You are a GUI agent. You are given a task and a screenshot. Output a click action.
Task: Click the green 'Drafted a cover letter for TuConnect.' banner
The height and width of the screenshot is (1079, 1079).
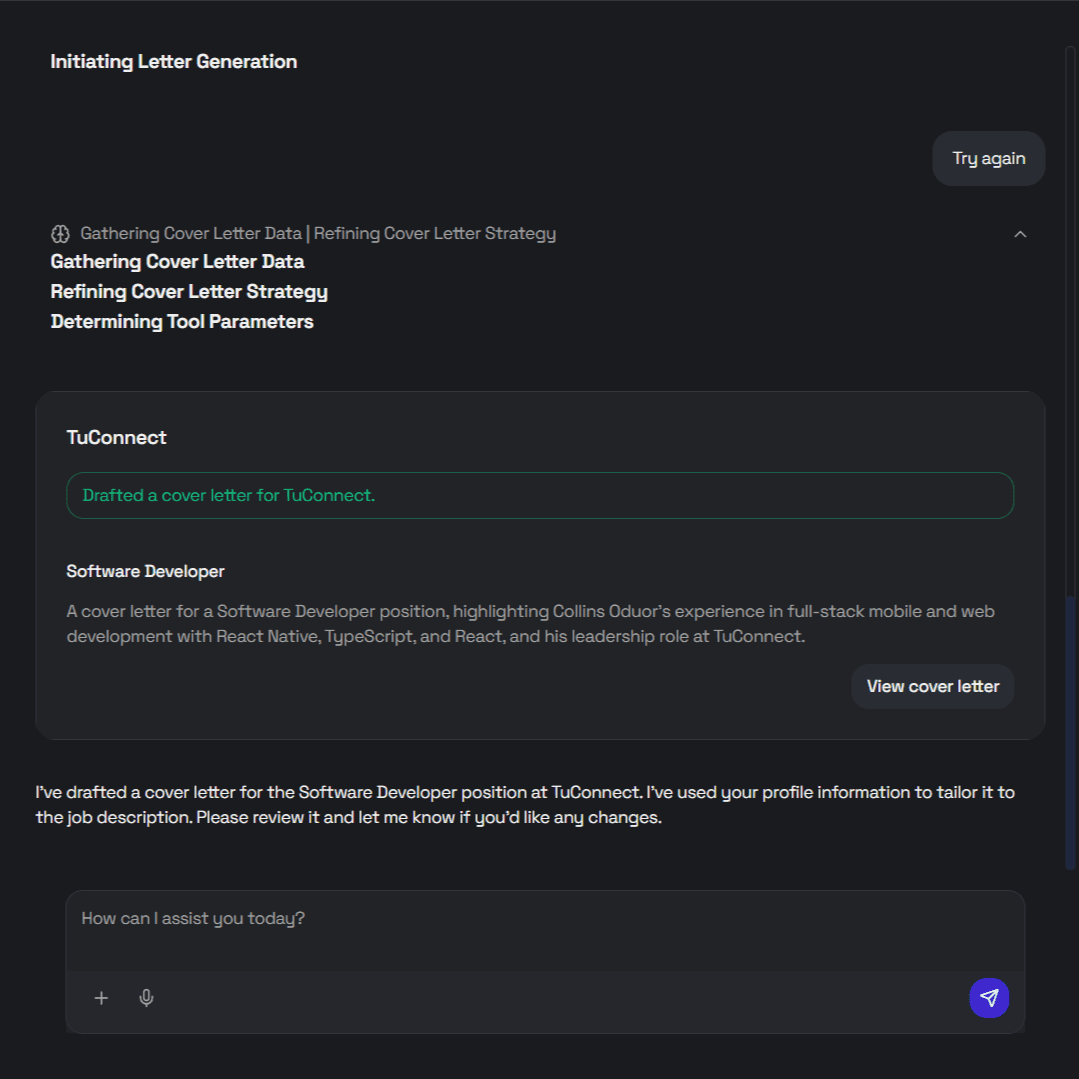coord(540,495)
